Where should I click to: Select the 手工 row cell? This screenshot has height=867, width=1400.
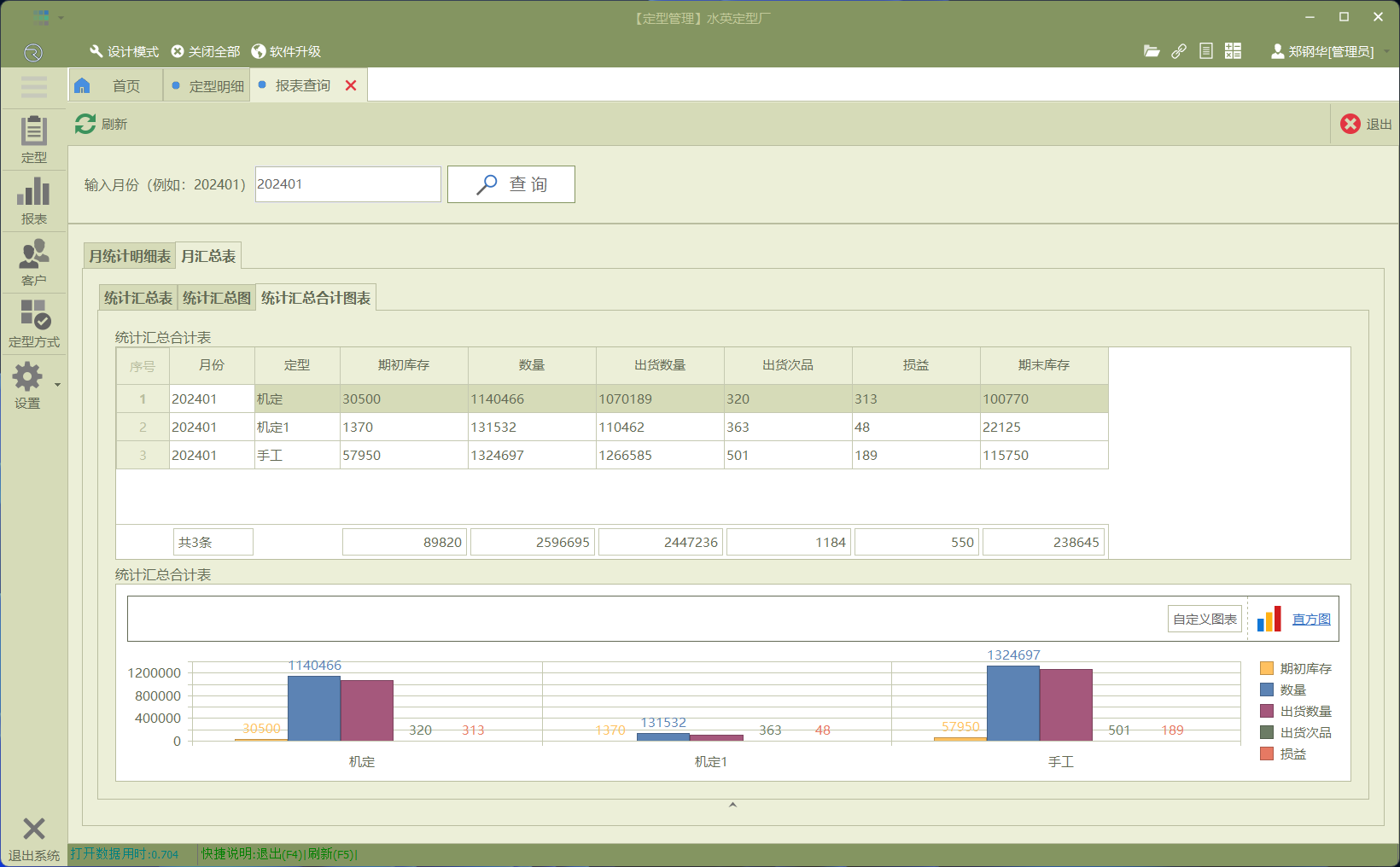297,455
